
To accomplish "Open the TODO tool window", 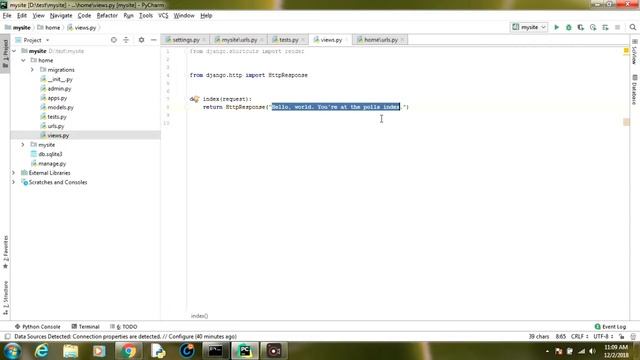I will [x=124, y=327].
